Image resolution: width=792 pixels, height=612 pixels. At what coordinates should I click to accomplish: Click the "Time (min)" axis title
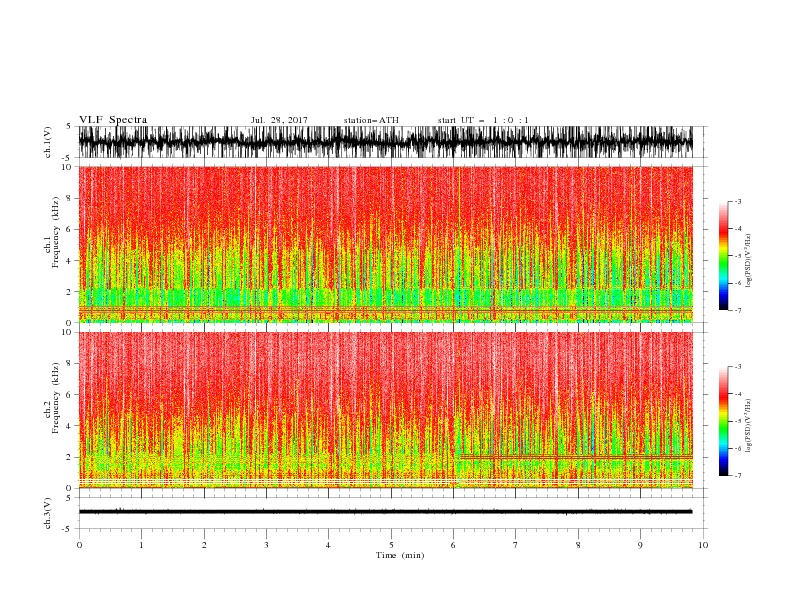coord(400,555)
